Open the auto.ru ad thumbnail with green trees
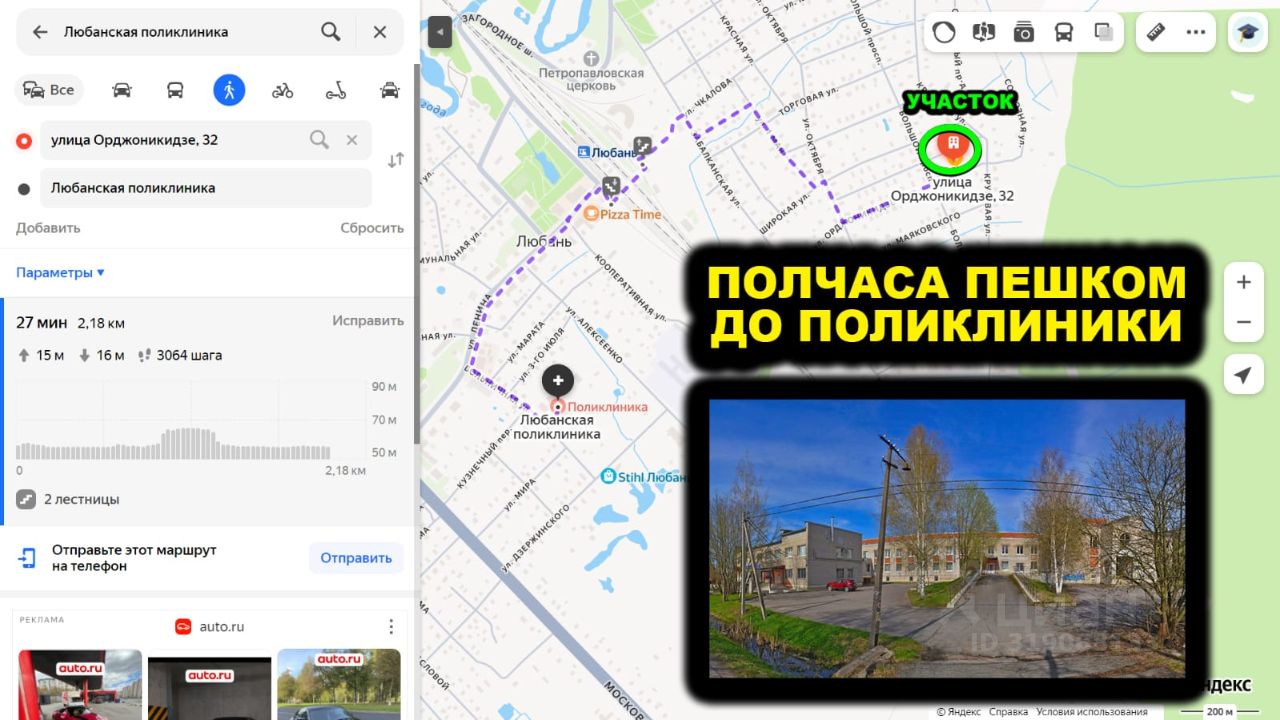 tap(339, 685)
